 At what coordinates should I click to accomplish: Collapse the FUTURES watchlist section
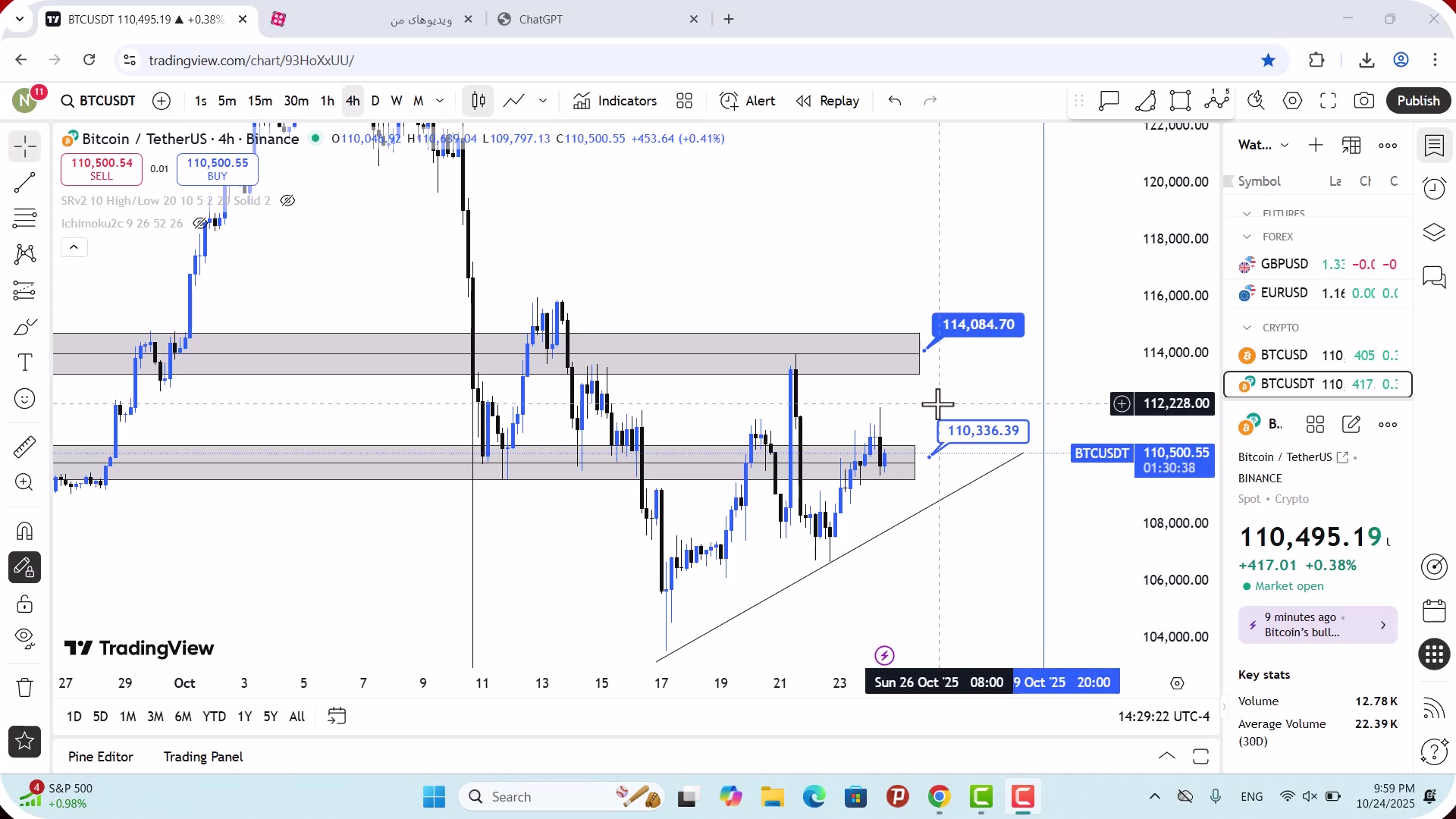click(x=1247, y=214)
